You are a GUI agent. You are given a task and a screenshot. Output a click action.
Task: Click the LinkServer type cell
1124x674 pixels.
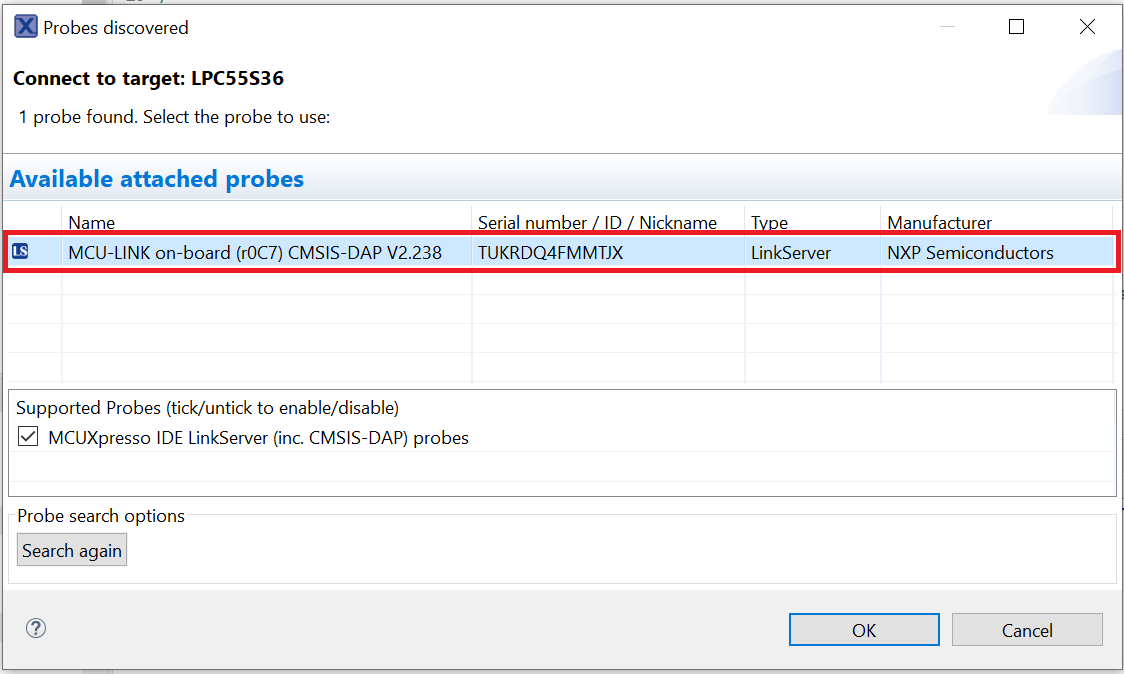coord(790,253)
